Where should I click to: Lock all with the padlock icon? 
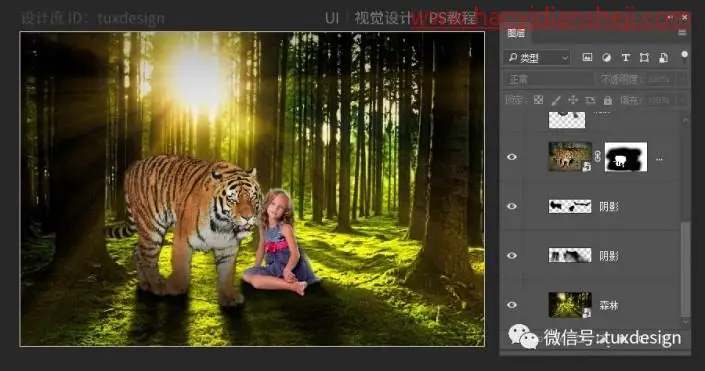coord(607,100)
